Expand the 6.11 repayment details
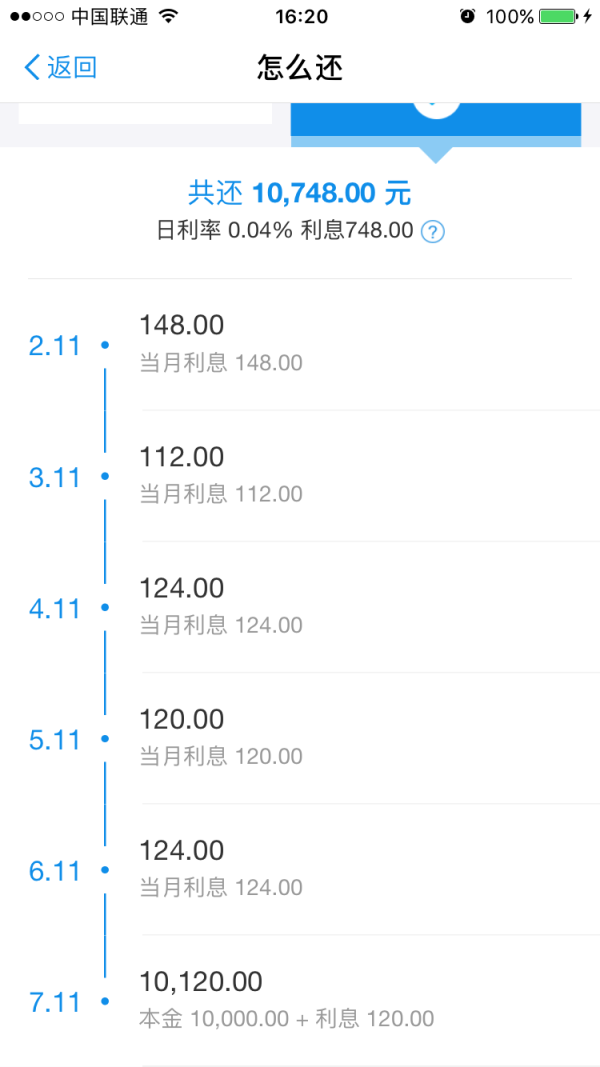 coord(300,868)
